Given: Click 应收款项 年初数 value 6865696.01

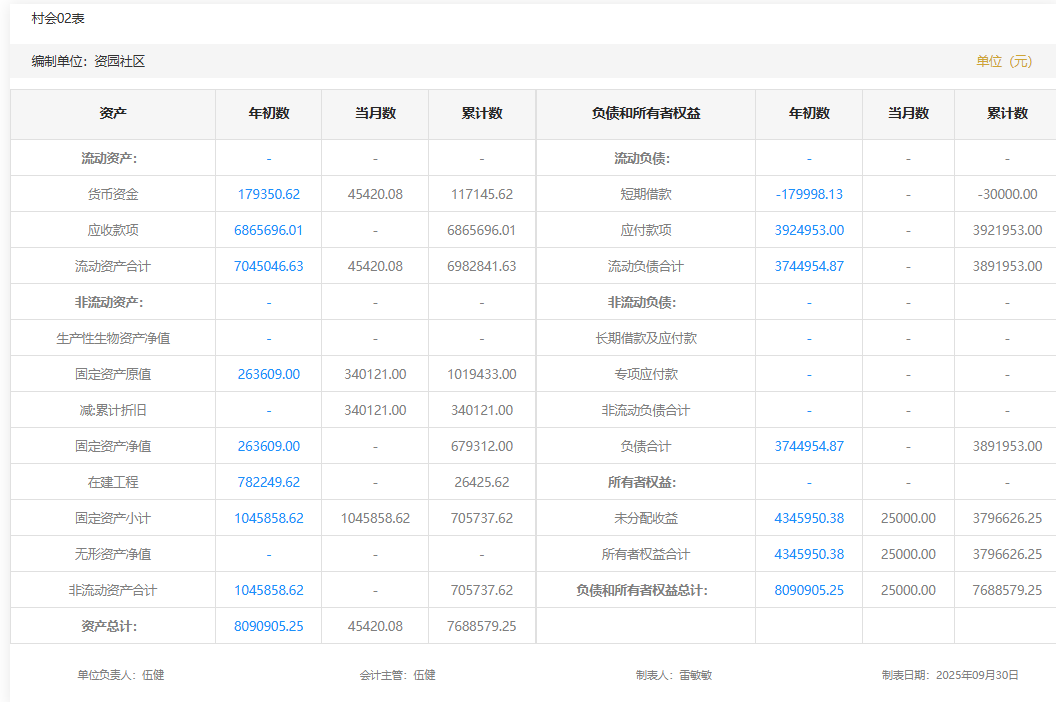Looking at the screenshot, I should coord(268,230).
